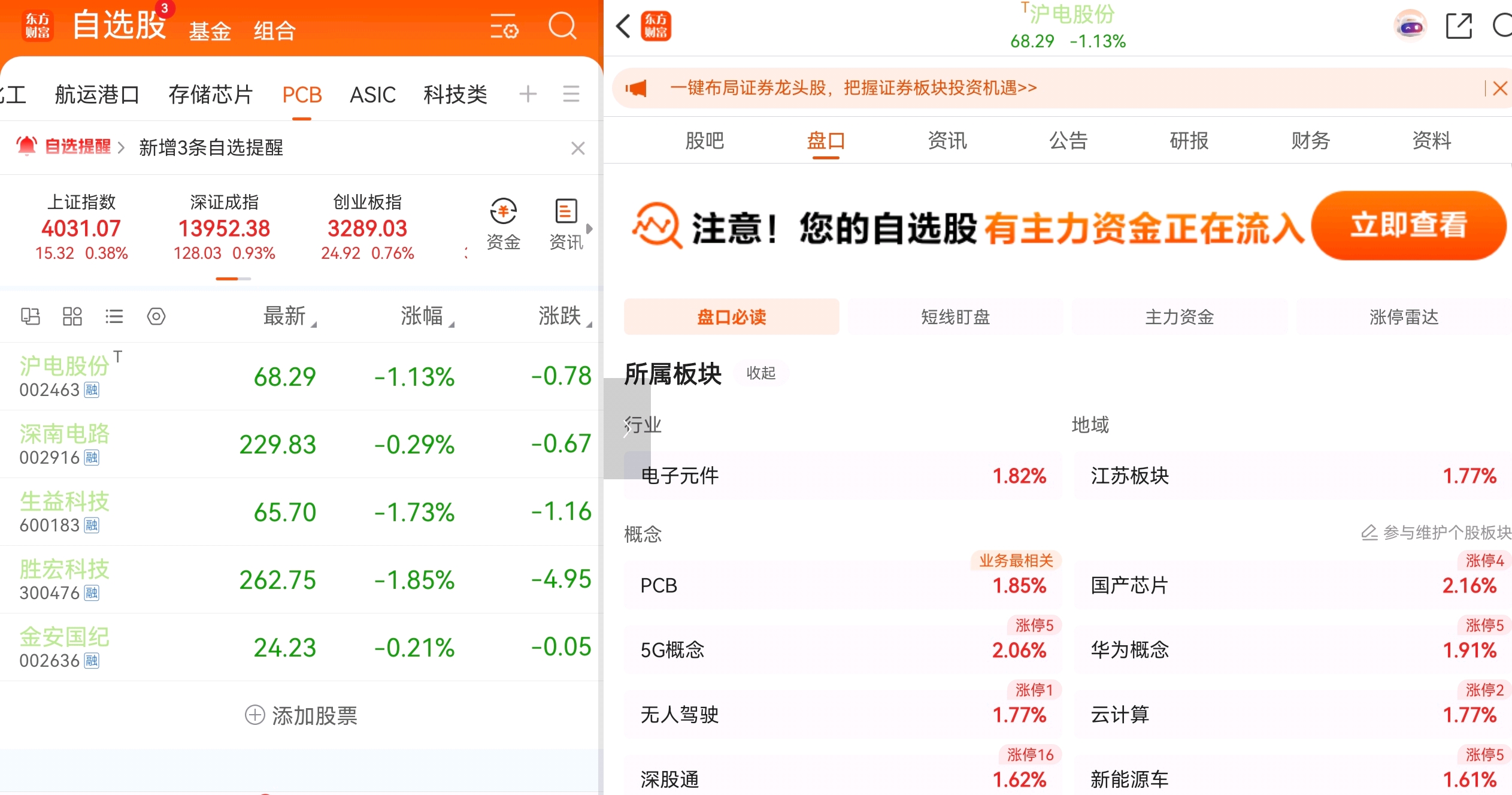1512x795 pixels.
Task: Expand the 自选提醒 alert chevron
Action: click(121, 147)
